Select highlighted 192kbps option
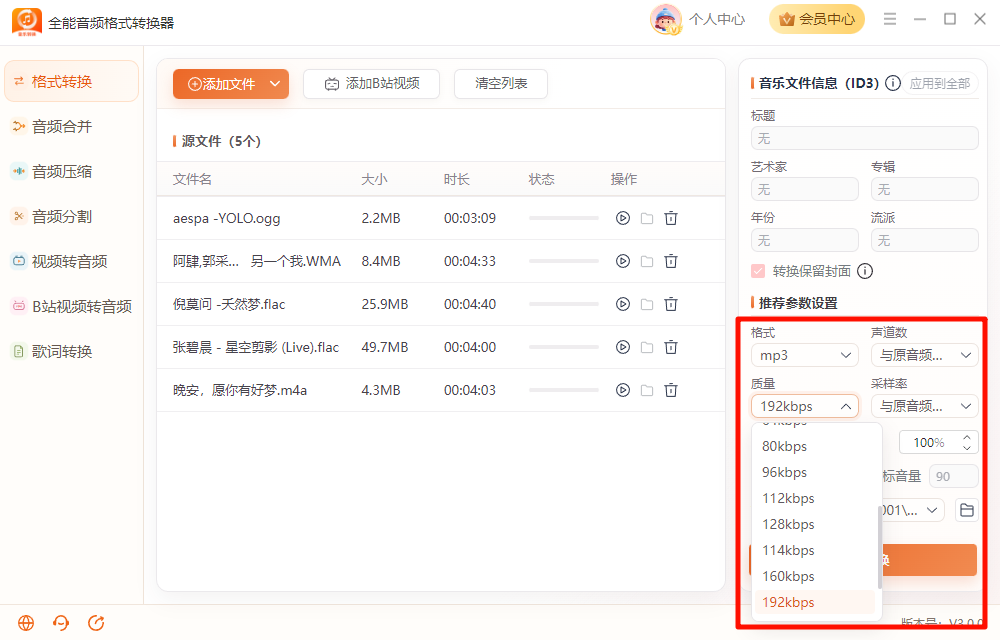1000x640 pixels. tap(814, 602)
